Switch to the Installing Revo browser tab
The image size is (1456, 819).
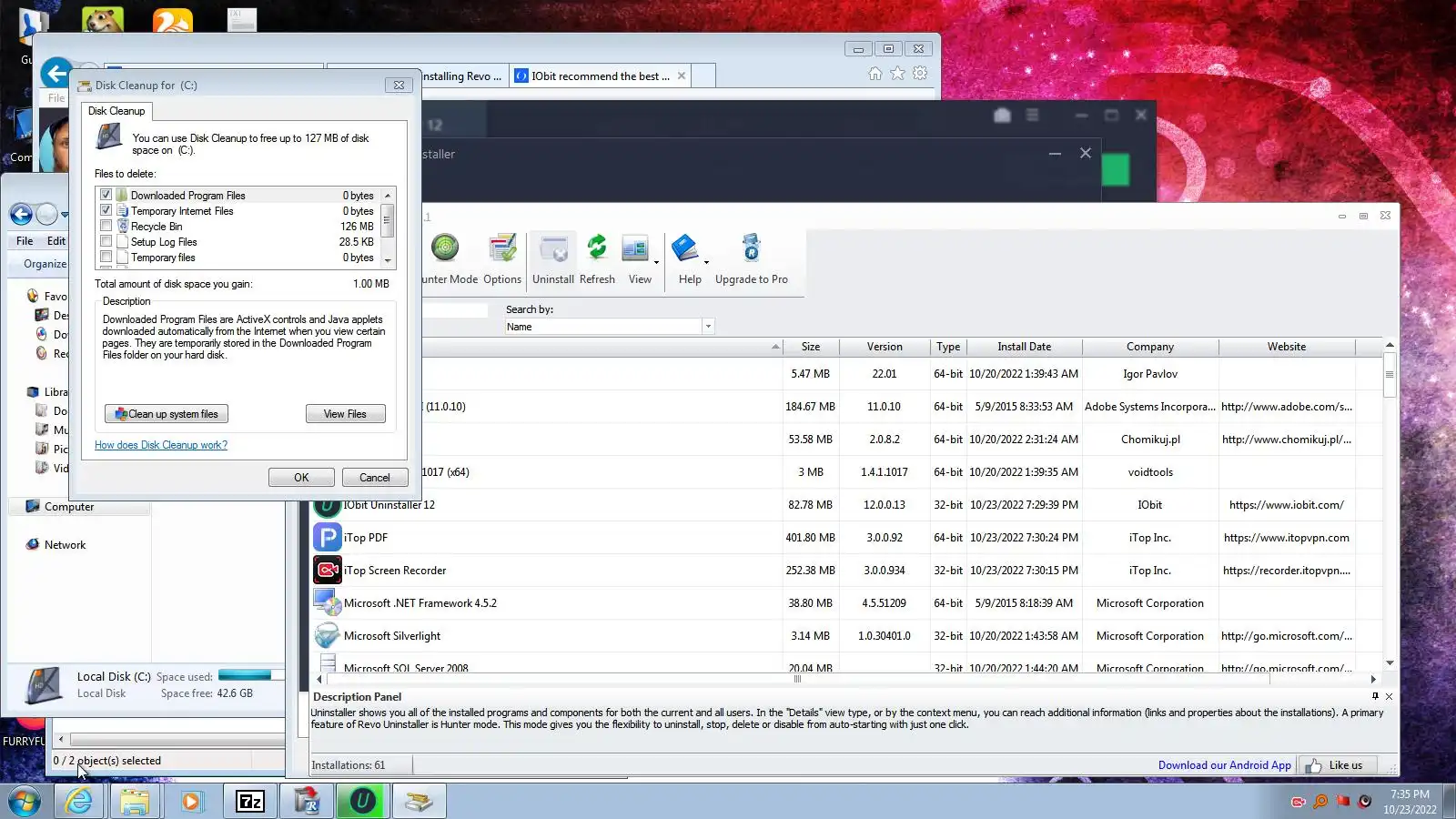coord(462,76)
